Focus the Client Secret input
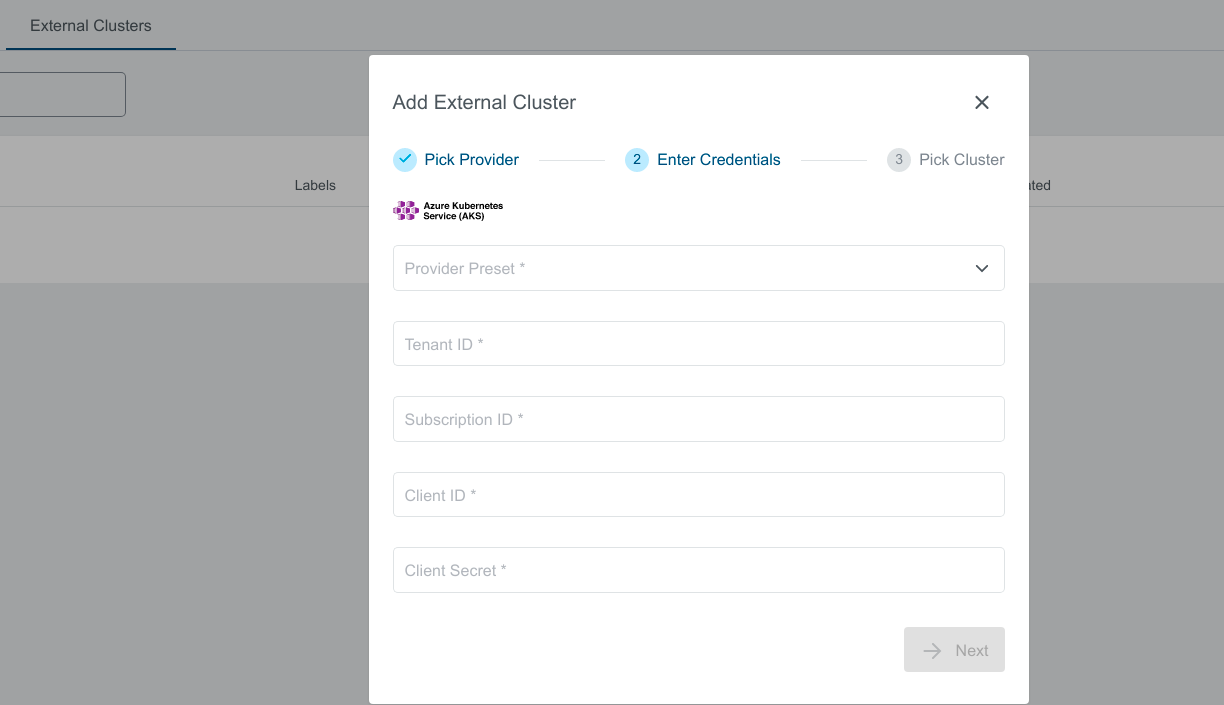This screenshot has width=1224, height=705. pyautogui.click(x=698, y=570)
